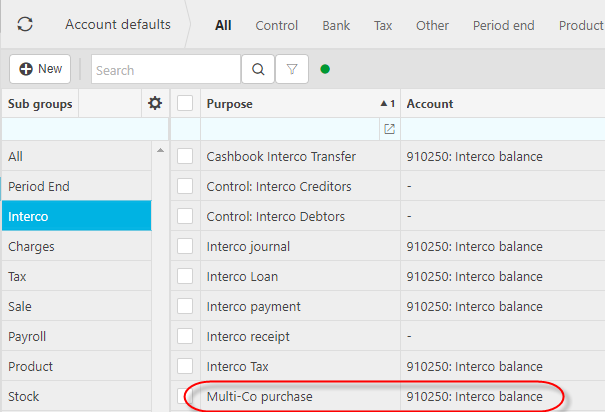Open the Period end tab
605x412 pixels.
point(503,25)
